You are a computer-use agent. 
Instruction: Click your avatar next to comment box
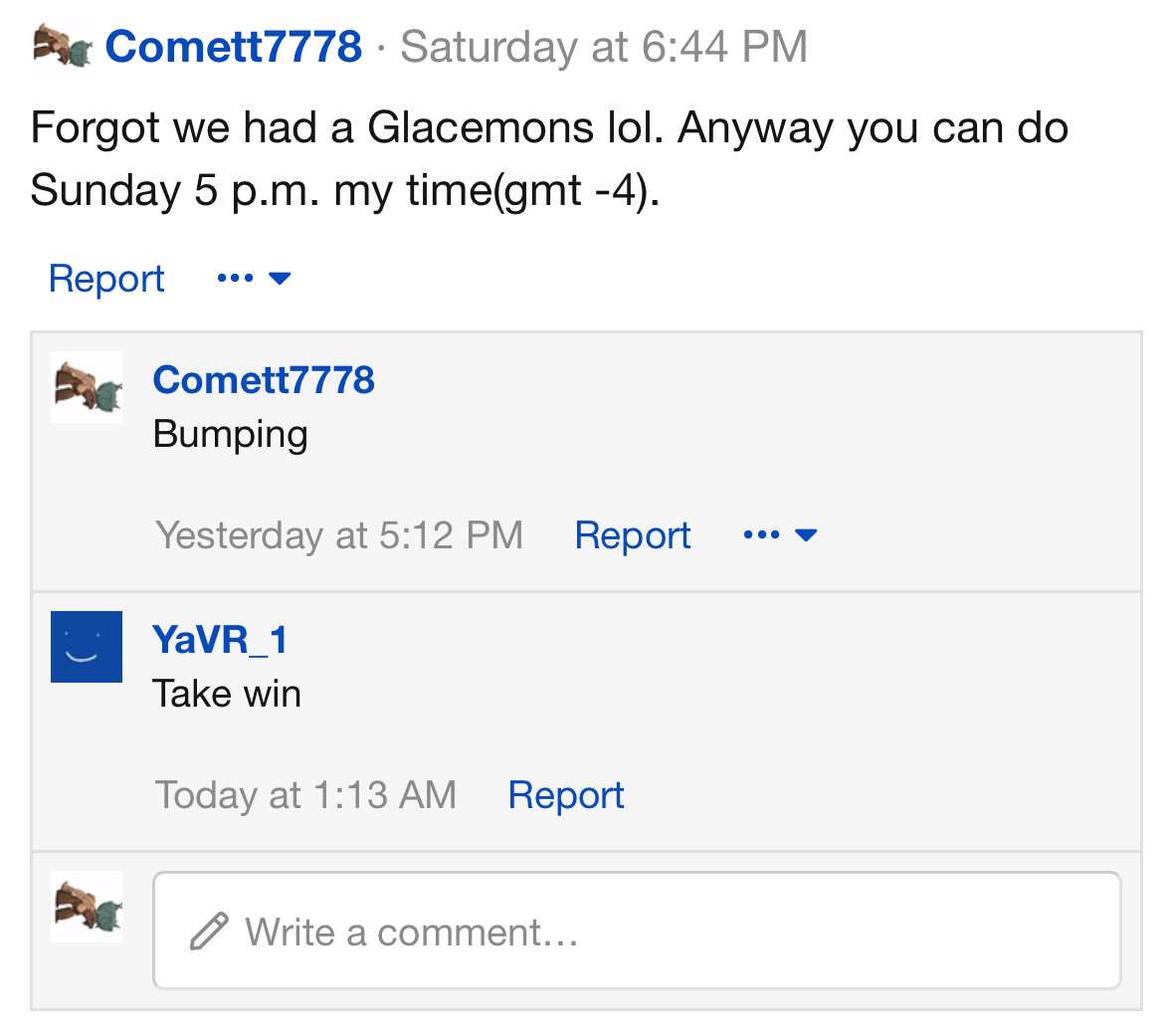pyautogui.click(x=86, y=907)
